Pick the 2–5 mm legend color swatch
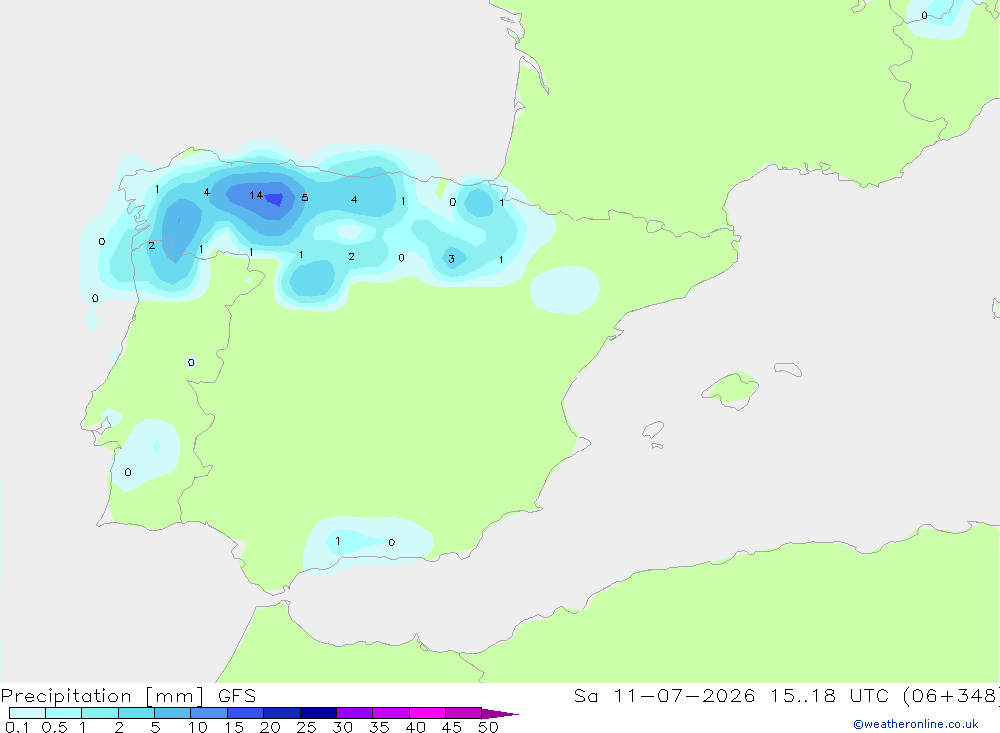The height and width of the screenshot is (733, 1000). [x=136, y=713]
